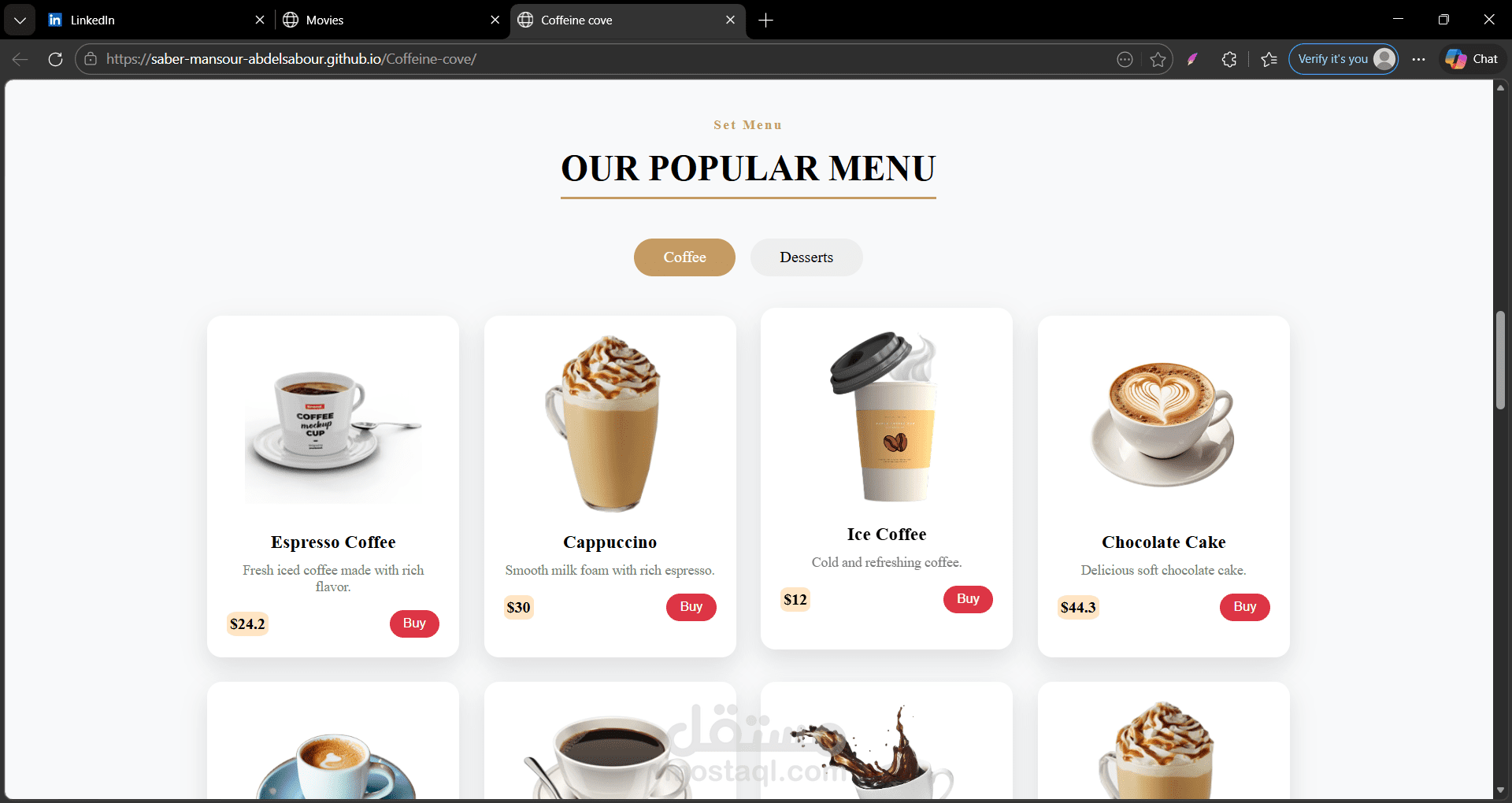Click the browser refresh icon

55,59
